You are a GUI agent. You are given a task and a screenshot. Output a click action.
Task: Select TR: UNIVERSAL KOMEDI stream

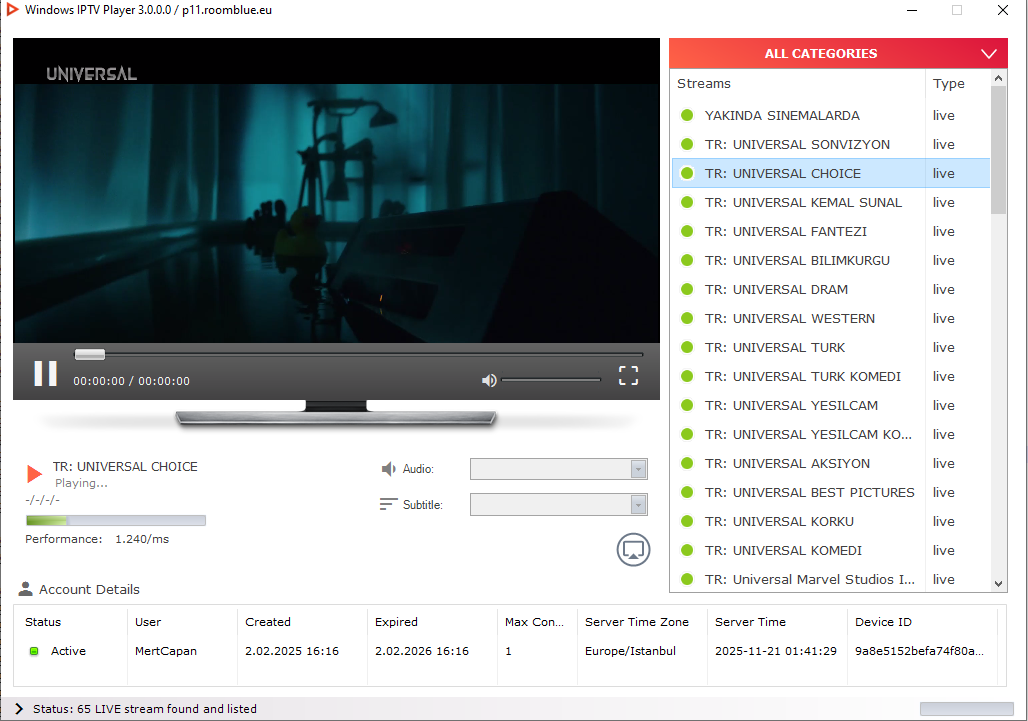point(831,551)
